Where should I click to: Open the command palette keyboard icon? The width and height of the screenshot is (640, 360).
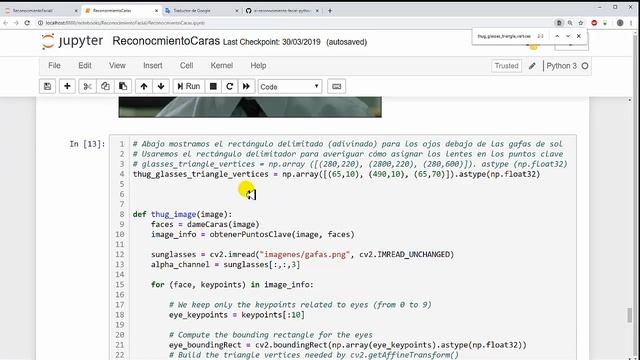336,87
